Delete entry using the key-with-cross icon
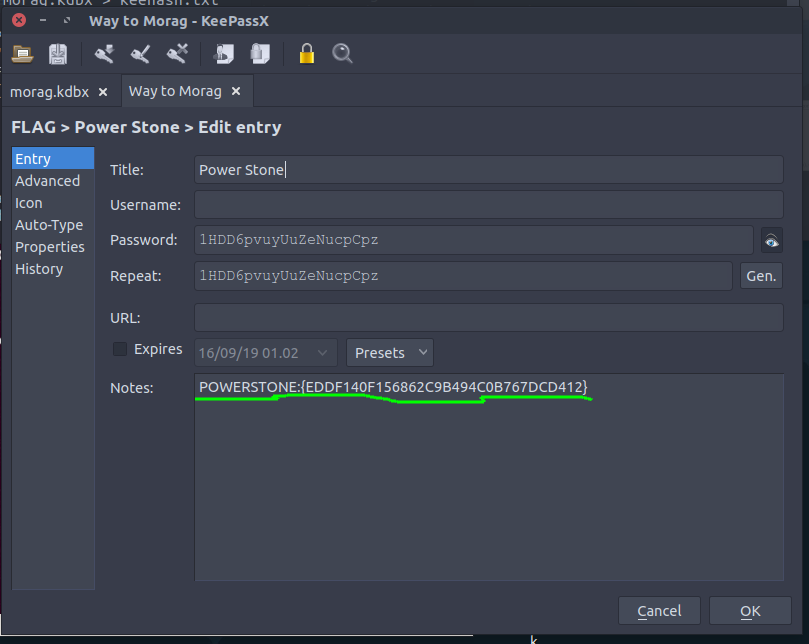This screenshot has height=644, width=809. point(176,53)
